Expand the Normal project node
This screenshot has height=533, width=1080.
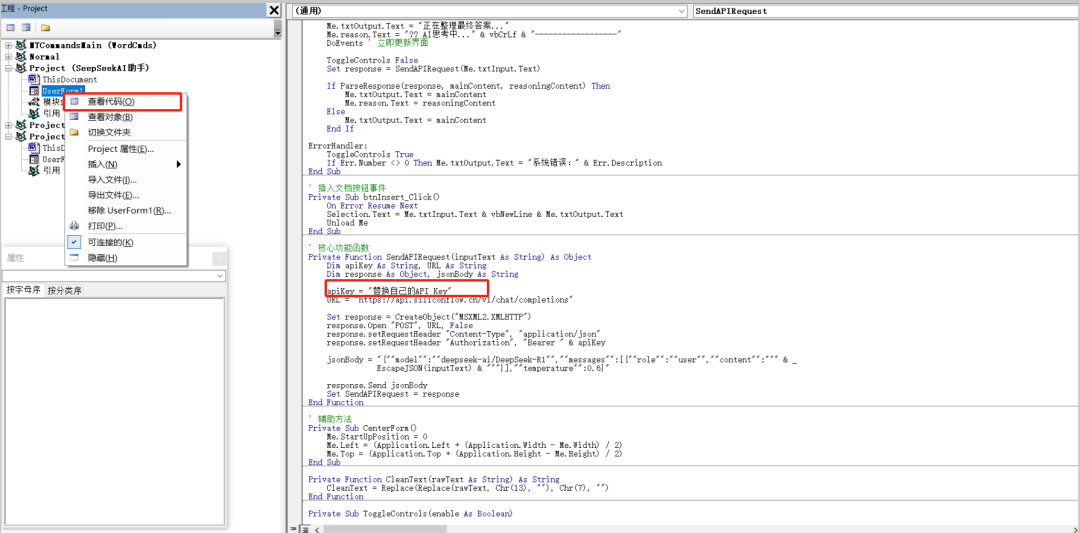pyautogui.click(x=8, y=56)
